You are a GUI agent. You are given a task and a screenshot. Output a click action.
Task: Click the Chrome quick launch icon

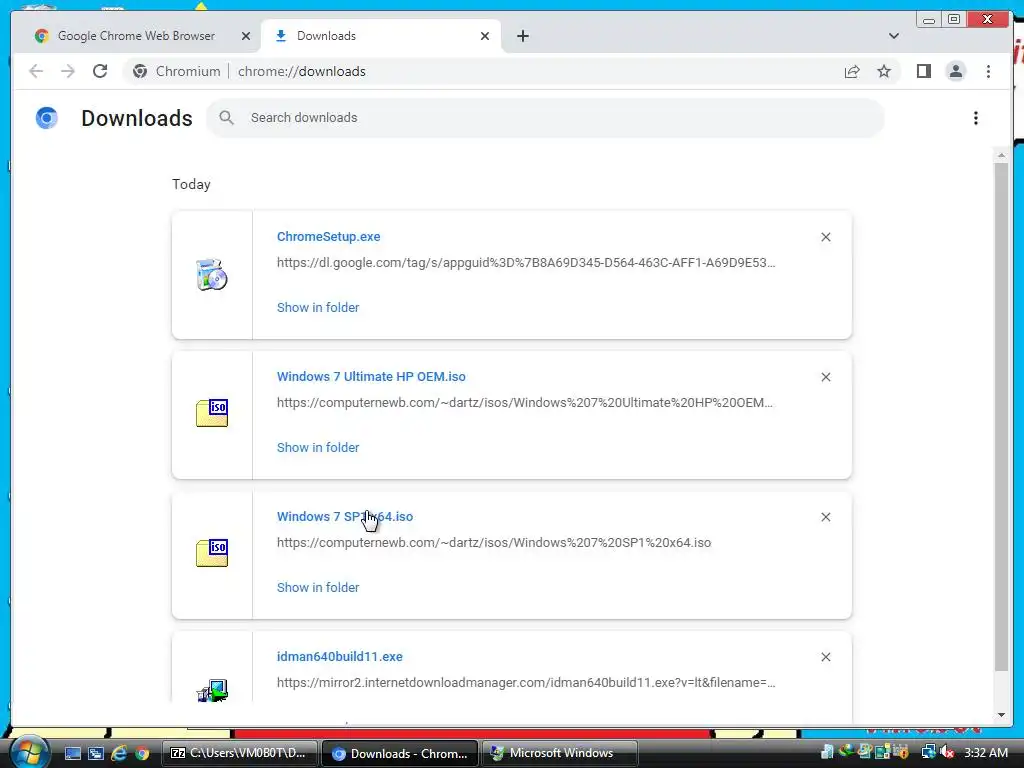142,753
